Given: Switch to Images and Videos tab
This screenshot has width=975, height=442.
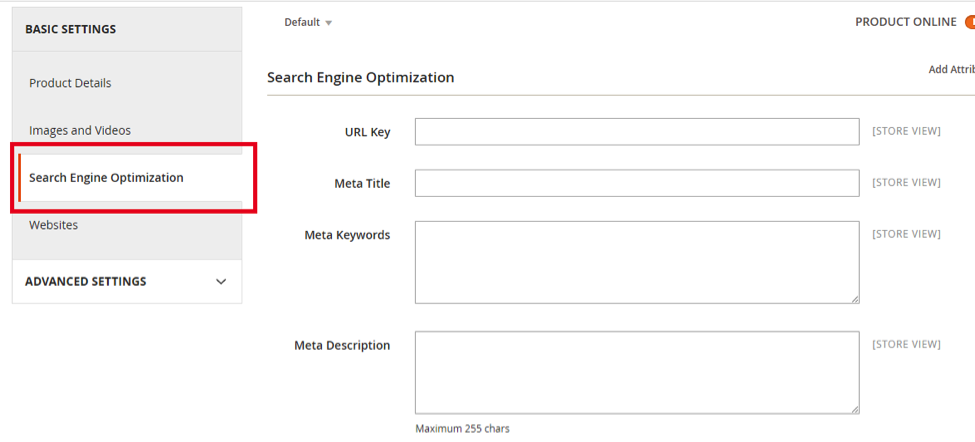Looking at the screenshot, I should 80,130.
